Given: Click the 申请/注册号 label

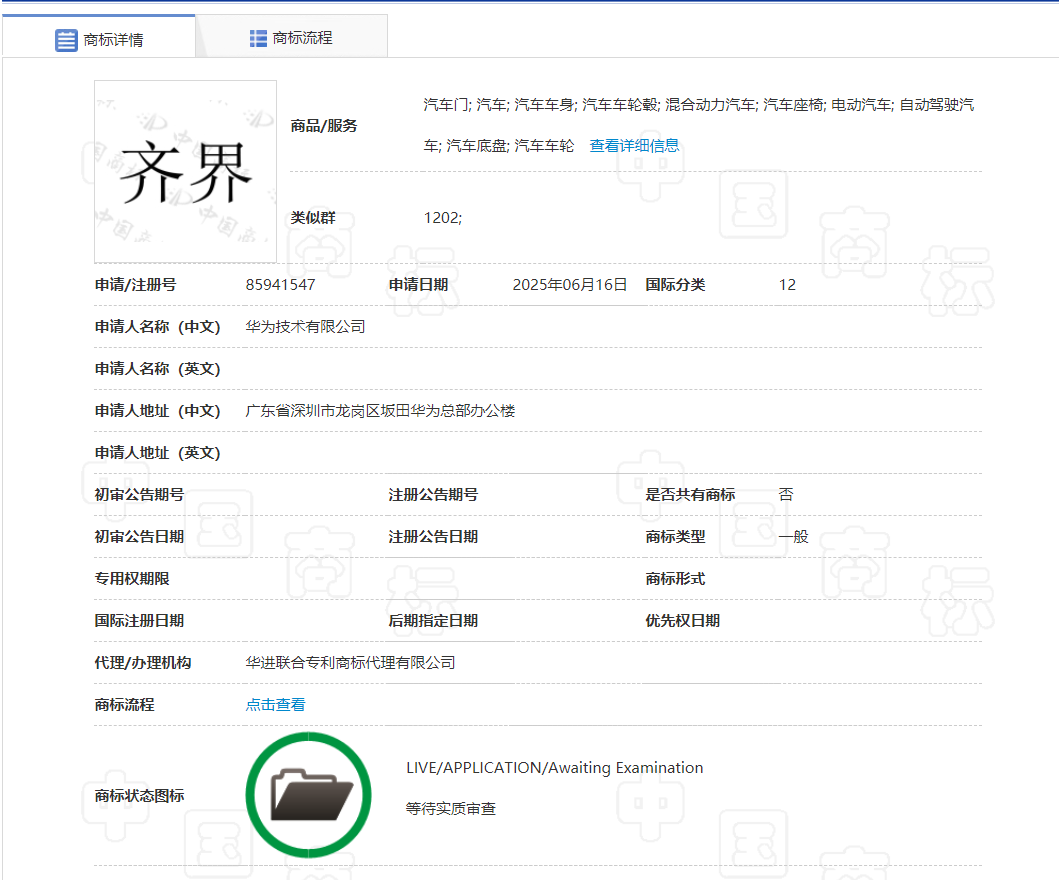Looking at the screenshot, I should tap(135, 285).
